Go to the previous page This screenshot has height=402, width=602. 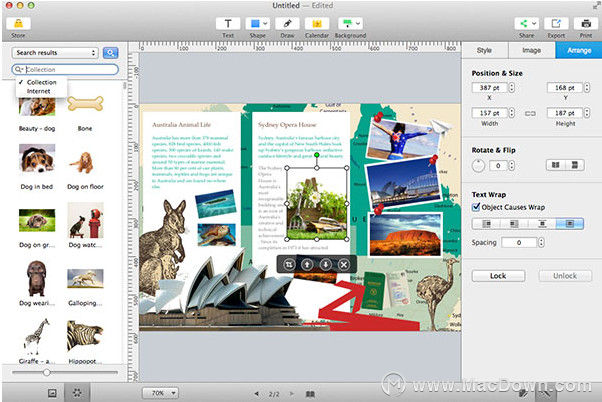click(256, 394)
